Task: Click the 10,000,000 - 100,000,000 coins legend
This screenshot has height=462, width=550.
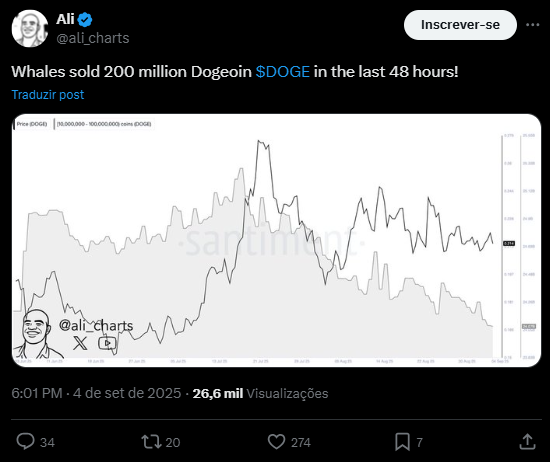Action: pos(104,124)
